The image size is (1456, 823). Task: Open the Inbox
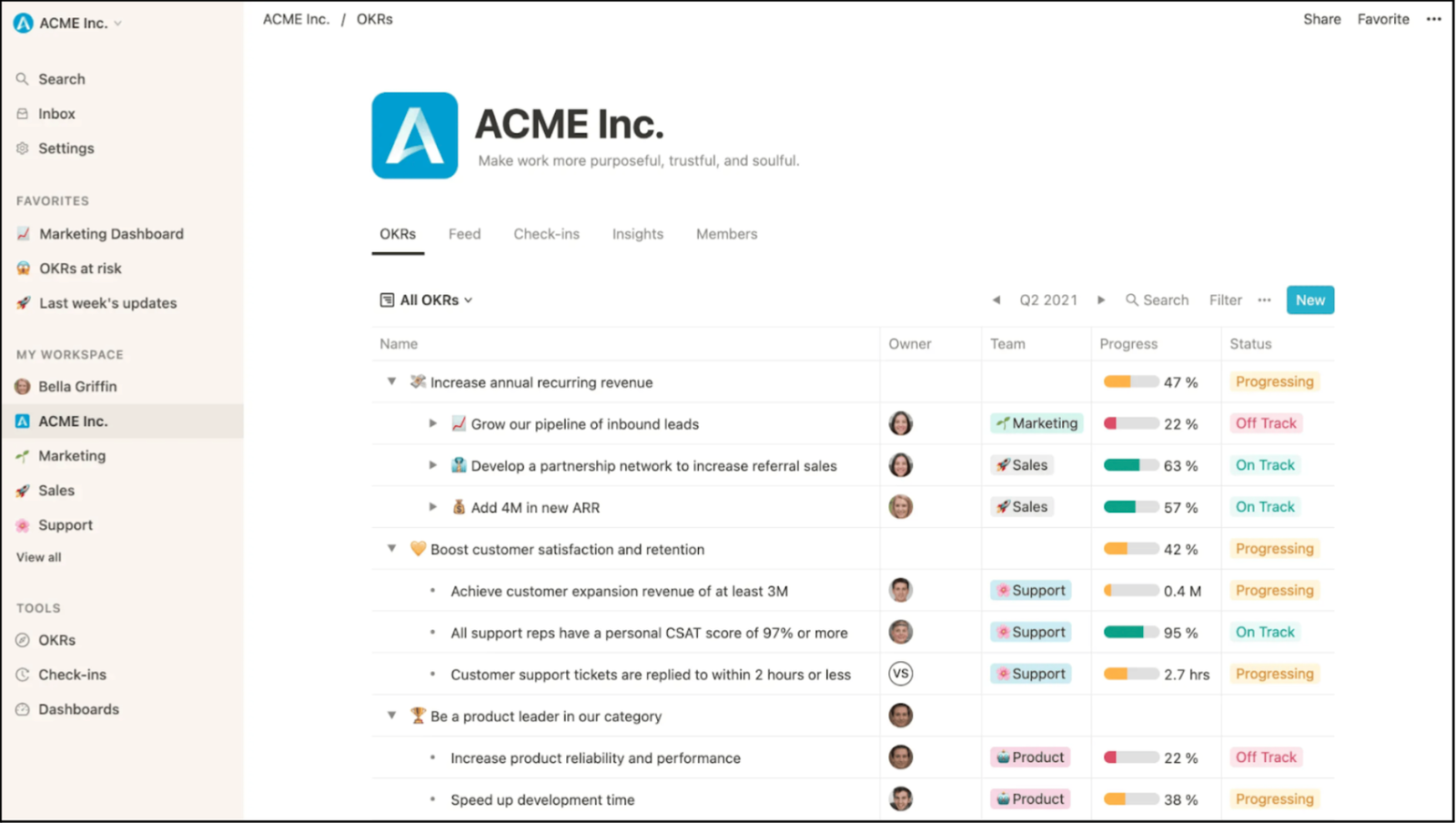point(56,113)
